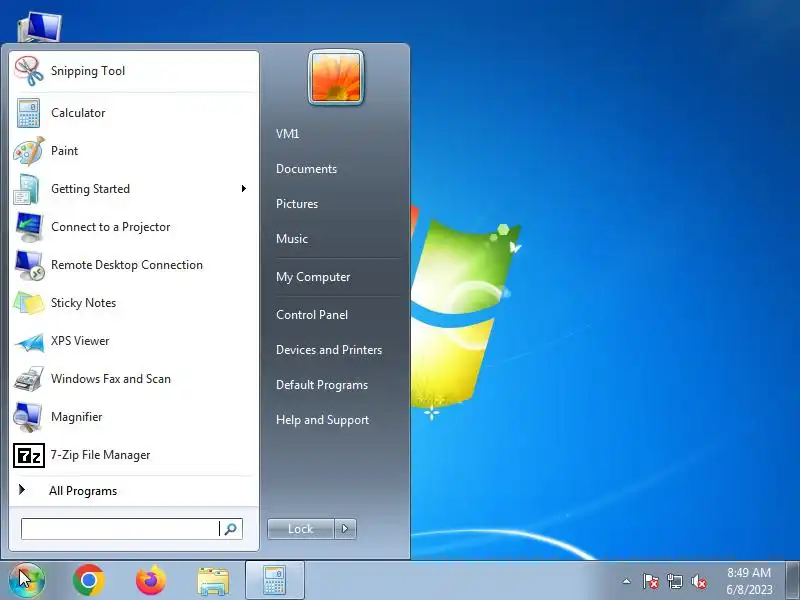This screenshot has height=600, width=800.
Task: Select the 7-Zip File Manager label
Action: tap(101, 455)
